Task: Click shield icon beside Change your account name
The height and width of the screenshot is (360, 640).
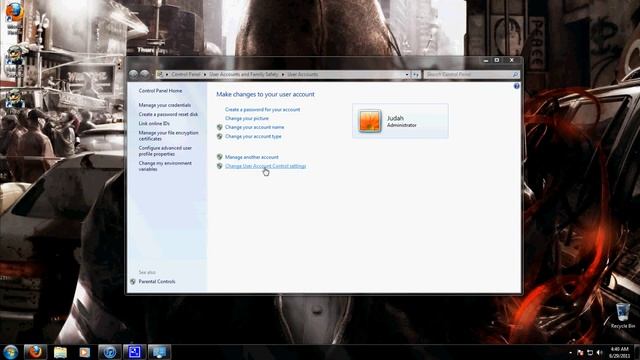Action: pyautogui.click(x=220, y=127)
